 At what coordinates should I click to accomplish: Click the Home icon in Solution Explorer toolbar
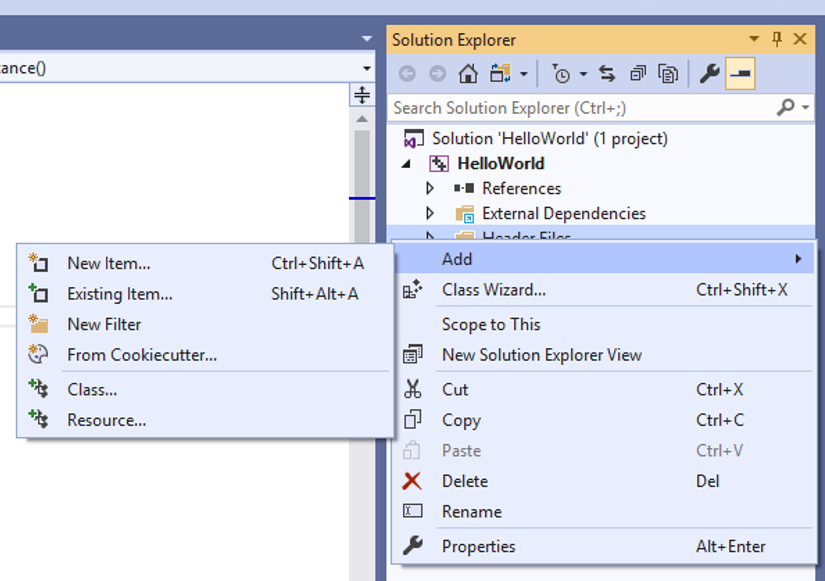468,74
